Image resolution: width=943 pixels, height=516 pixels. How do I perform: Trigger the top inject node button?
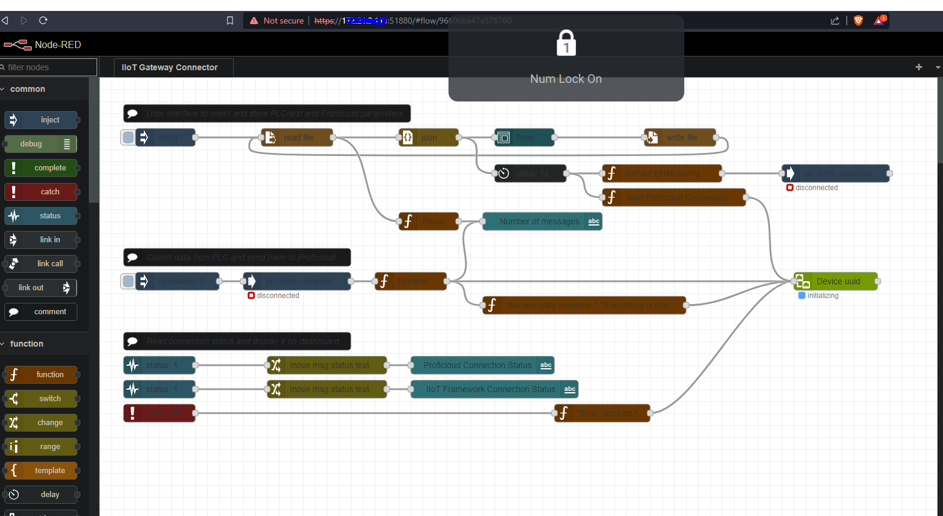pyautogui.click(x=128, y=138)
